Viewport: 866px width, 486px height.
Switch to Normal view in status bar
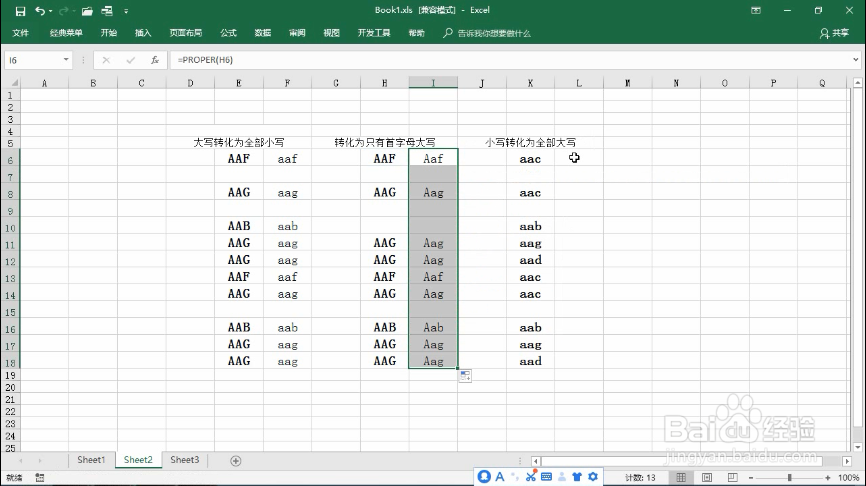point(682,478)
